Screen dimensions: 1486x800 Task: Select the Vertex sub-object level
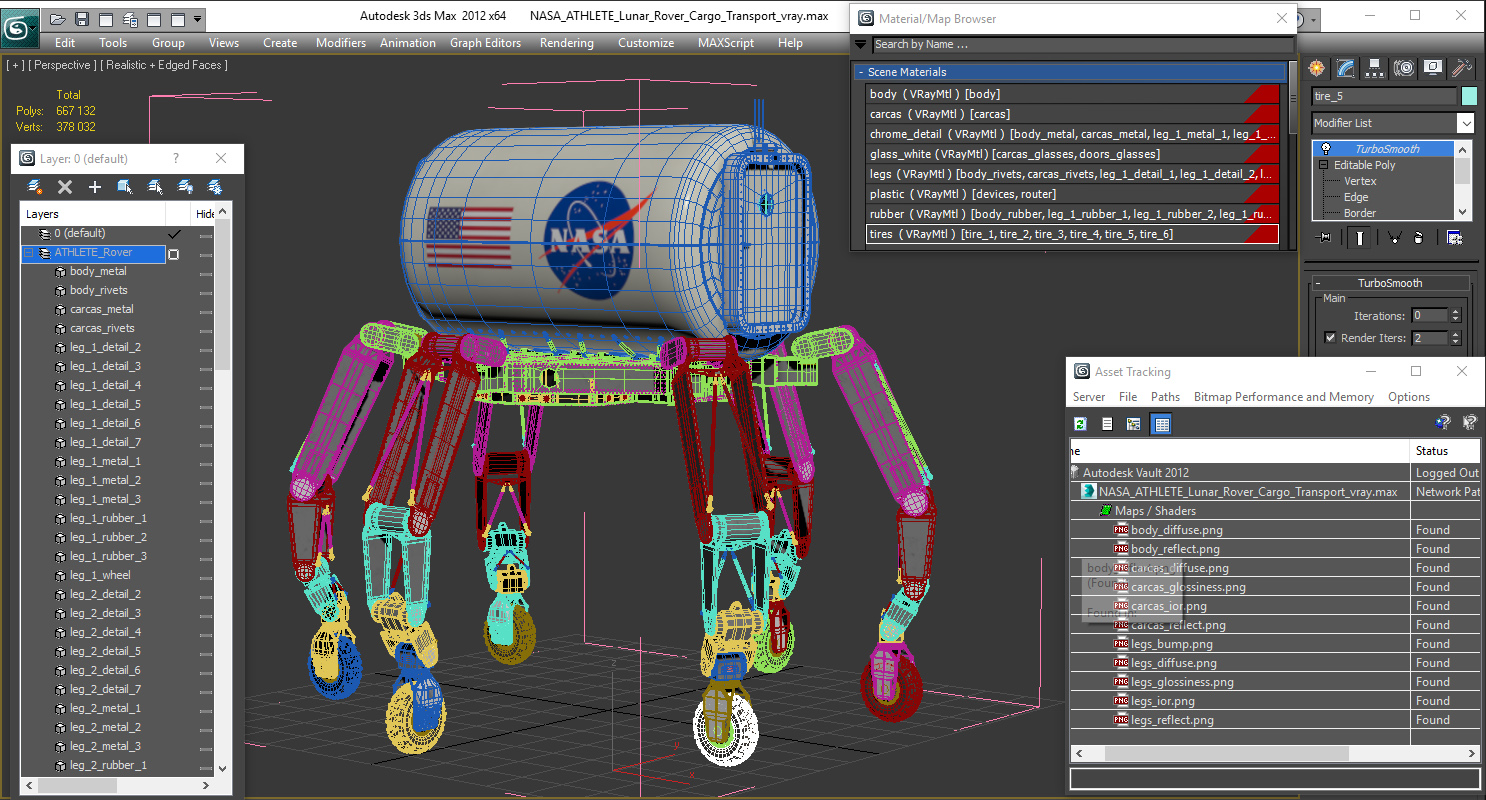tap(1360, 181)
